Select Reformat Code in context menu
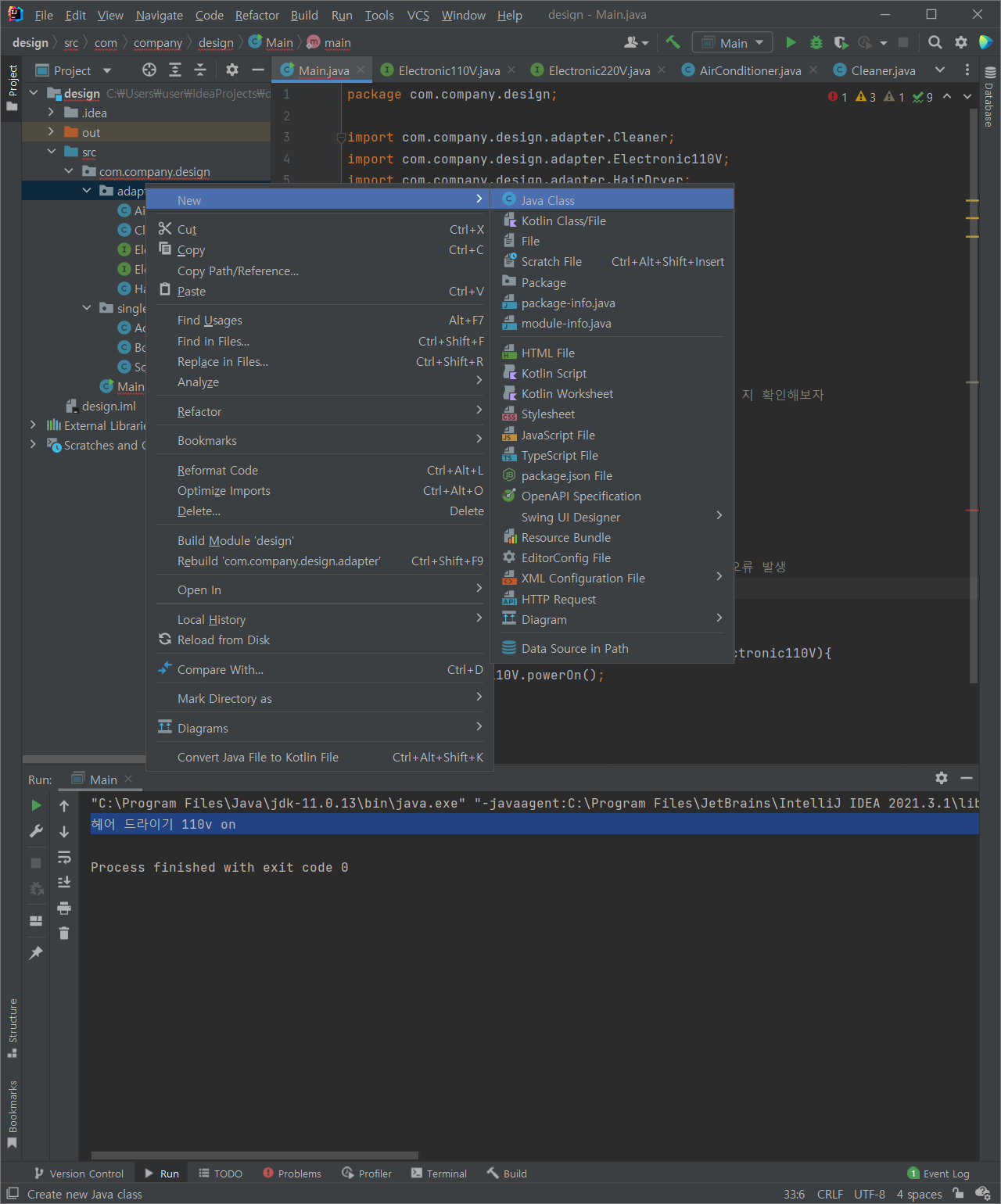 point(320,470)
